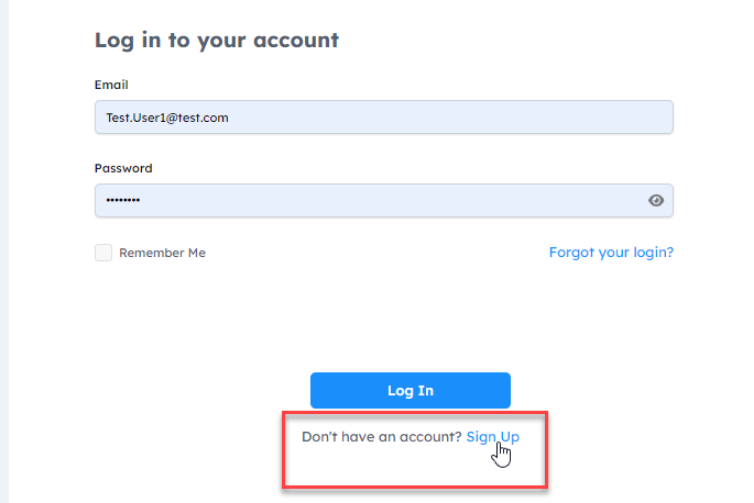The height and width of the screenshot is (503, 754).
Task: Click the Remember Me label text
Action: point(162,253)
